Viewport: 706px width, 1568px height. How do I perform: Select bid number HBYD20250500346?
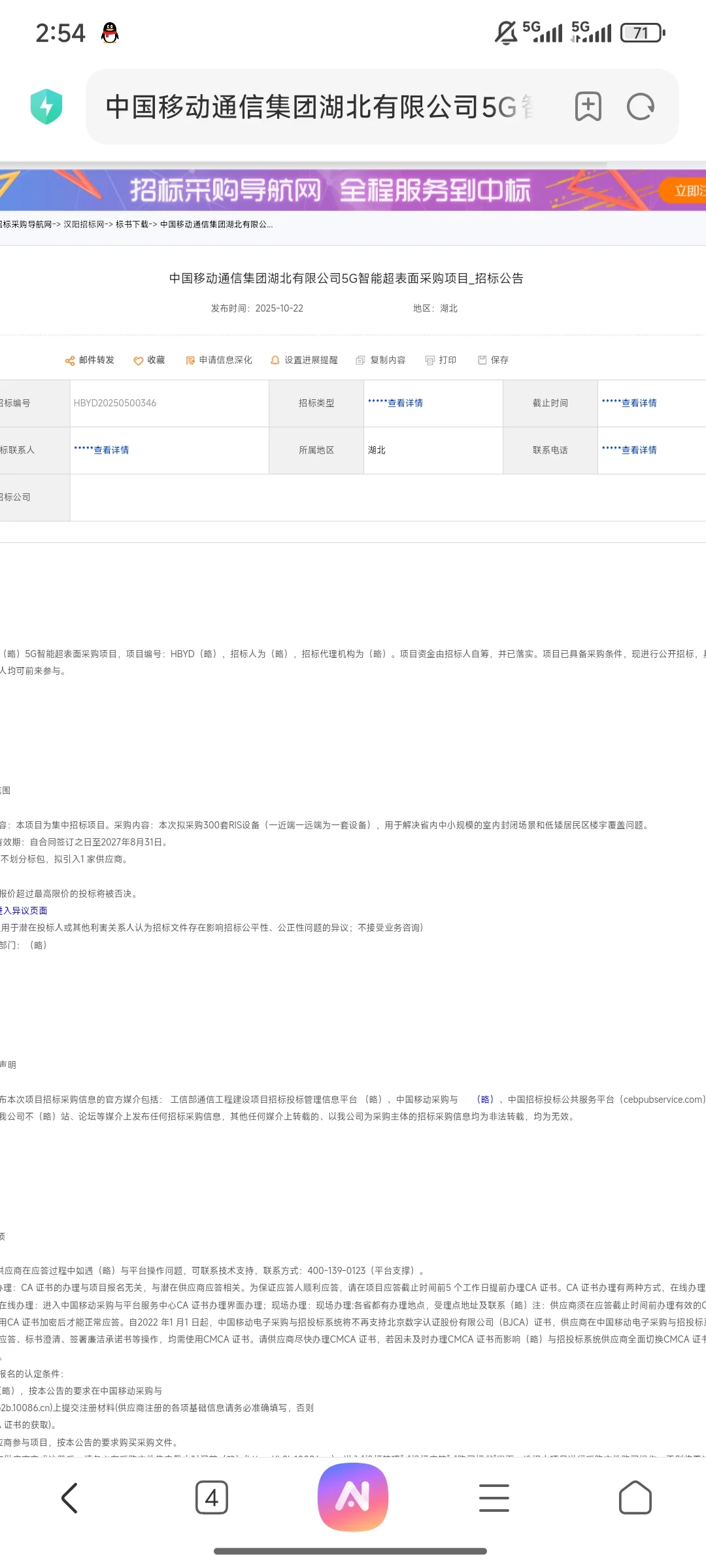pyautogui.click(x=115, y=403)
